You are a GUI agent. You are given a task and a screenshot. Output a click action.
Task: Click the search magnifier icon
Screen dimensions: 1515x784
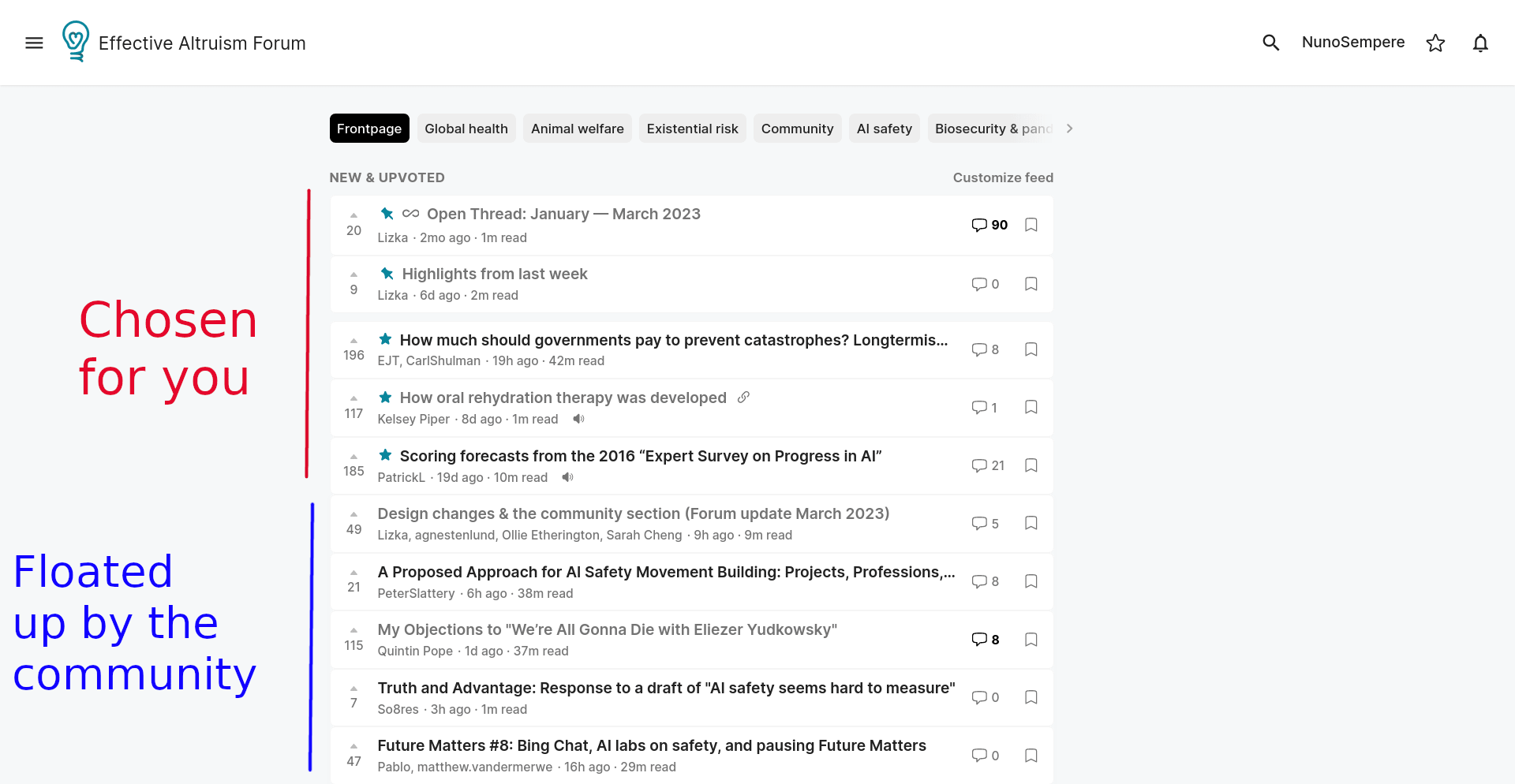(x=1270, y=43)
